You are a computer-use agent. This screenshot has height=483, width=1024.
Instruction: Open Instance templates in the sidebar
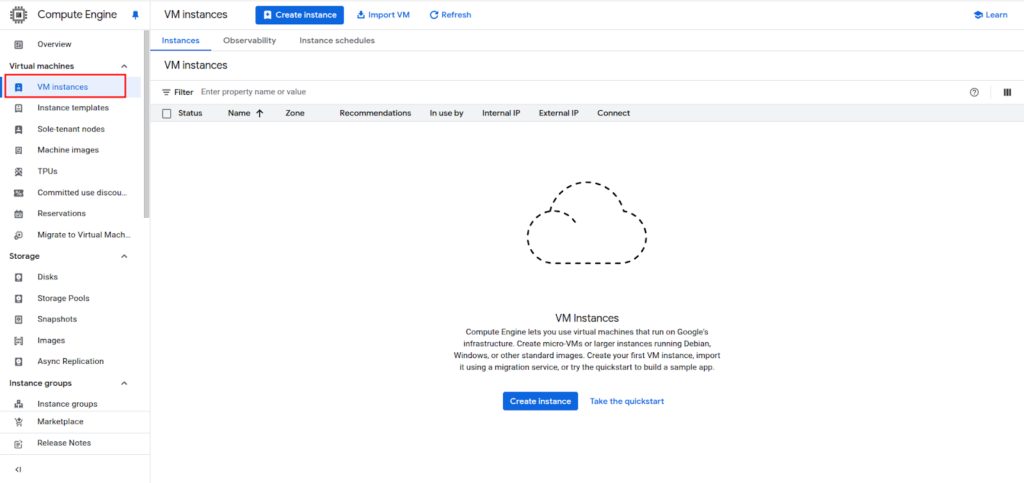click(71, 108)
